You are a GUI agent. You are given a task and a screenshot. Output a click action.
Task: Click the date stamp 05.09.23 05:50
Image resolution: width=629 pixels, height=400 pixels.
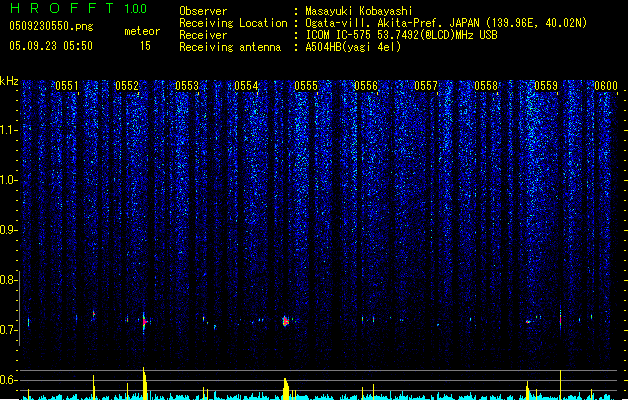(x=51, y=46)
